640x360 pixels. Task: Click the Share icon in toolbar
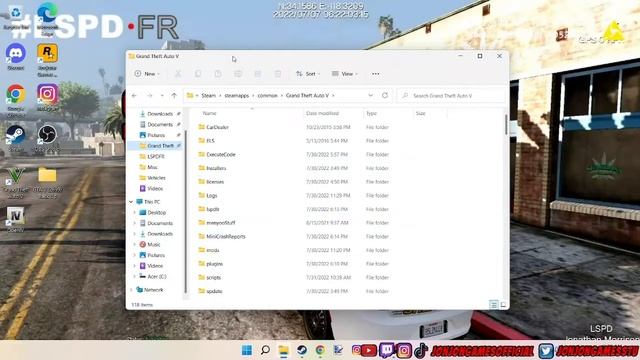click(x=258, y=74)
